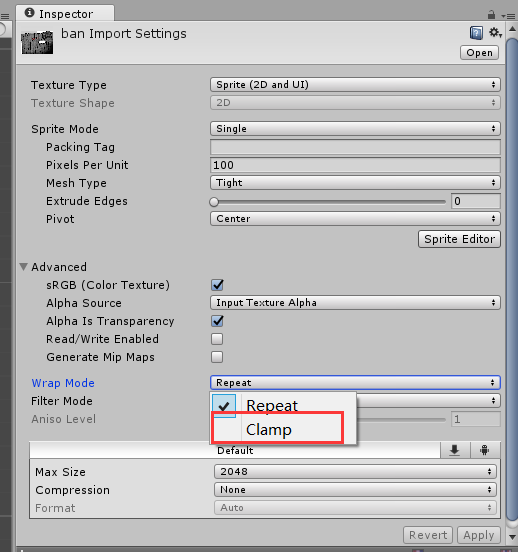This screenshot has height=552, width=518.
Task: Click the Wrap Mode dropdown field
Action: pyautogui.click(x=355, y=383)
